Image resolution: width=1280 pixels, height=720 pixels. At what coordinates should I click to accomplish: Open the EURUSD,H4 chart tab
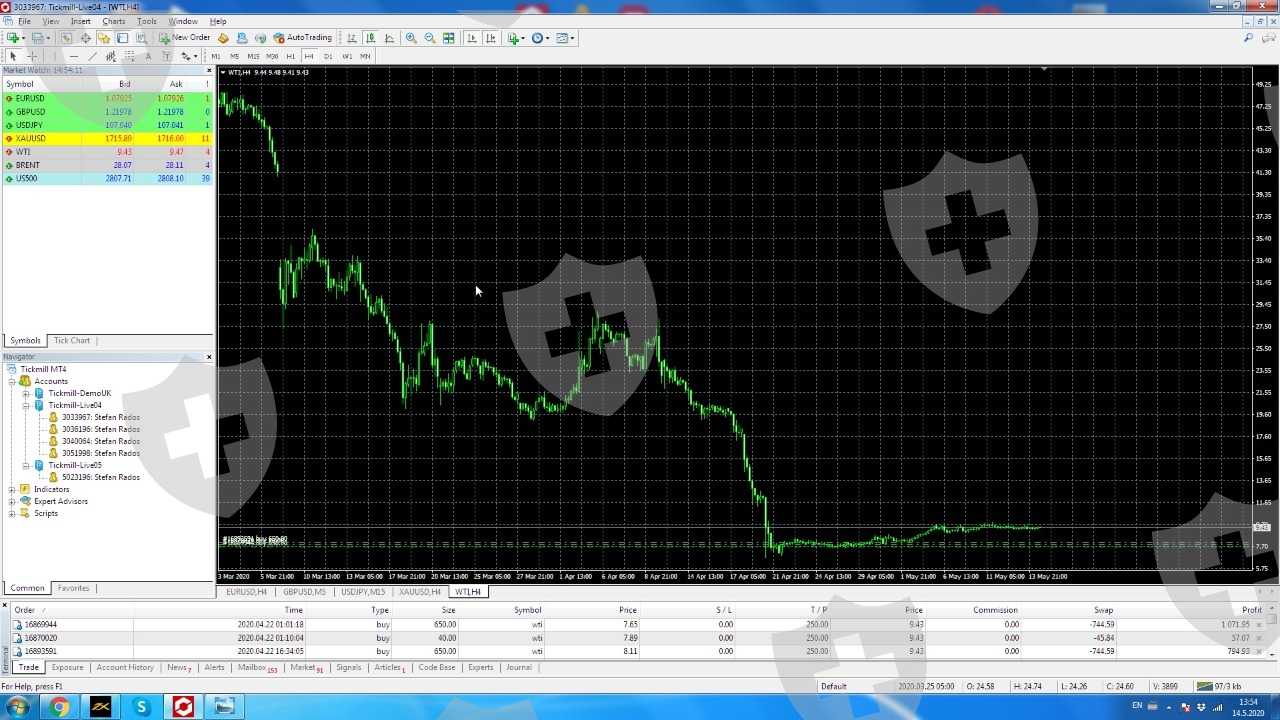[246, 592]
